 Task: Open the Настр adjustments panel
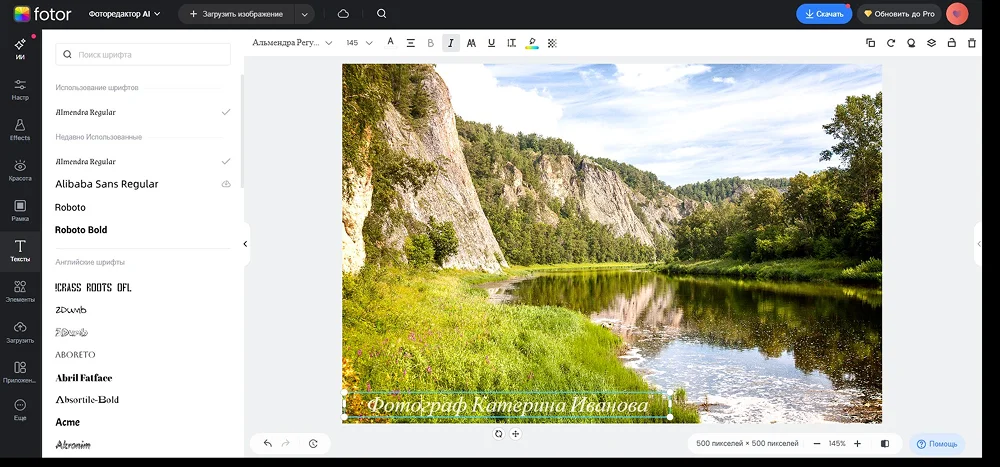pyautogui.click(x=20, y=90)
